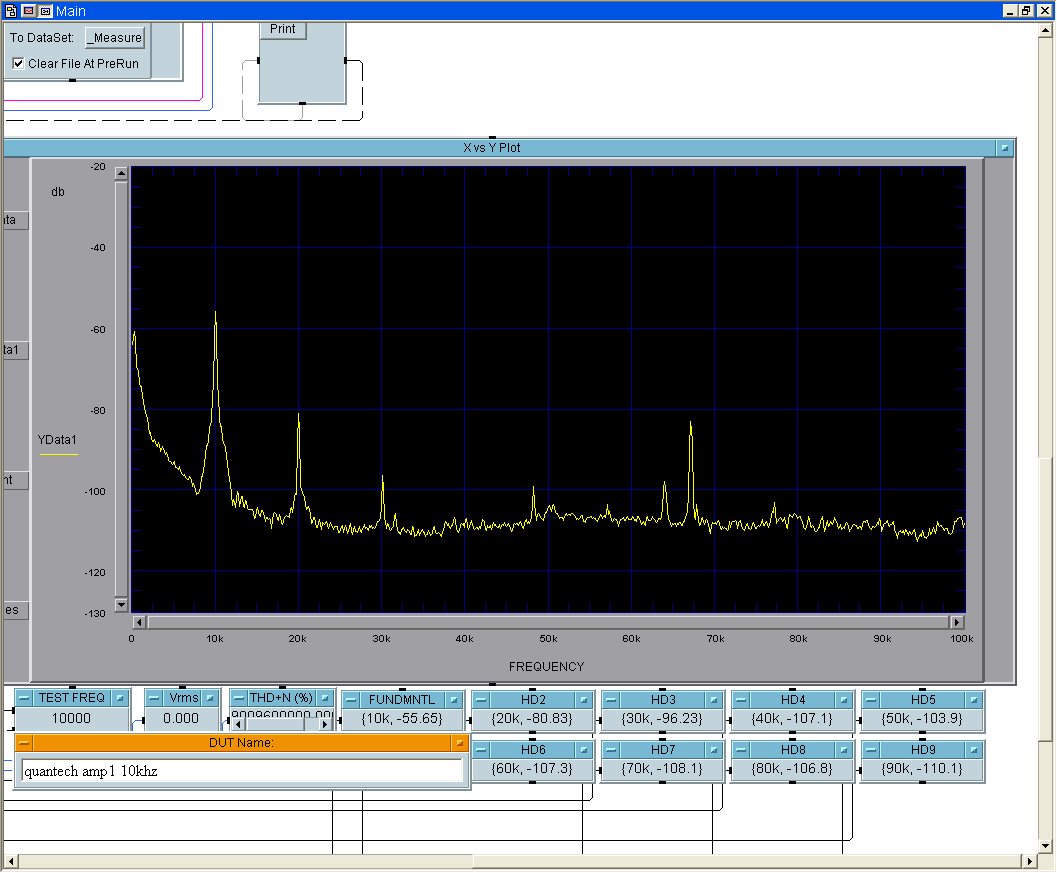
Task: Click the _Measure dataset name button
Action: coord(115,38)
